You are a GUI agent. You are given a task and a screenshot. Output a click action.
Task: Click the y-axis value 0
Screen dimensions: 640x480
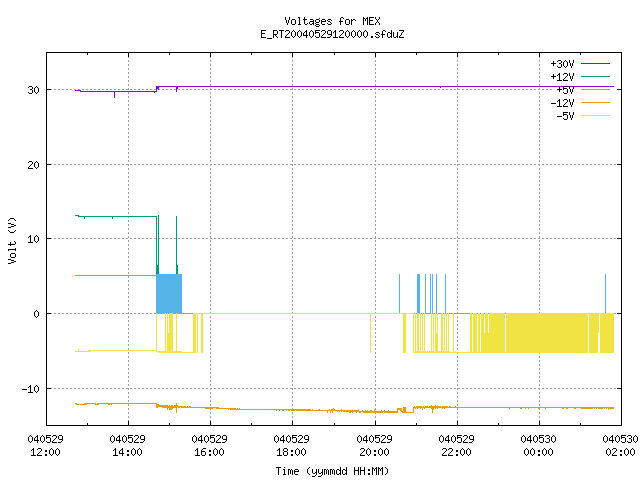(x=37, y=314)
